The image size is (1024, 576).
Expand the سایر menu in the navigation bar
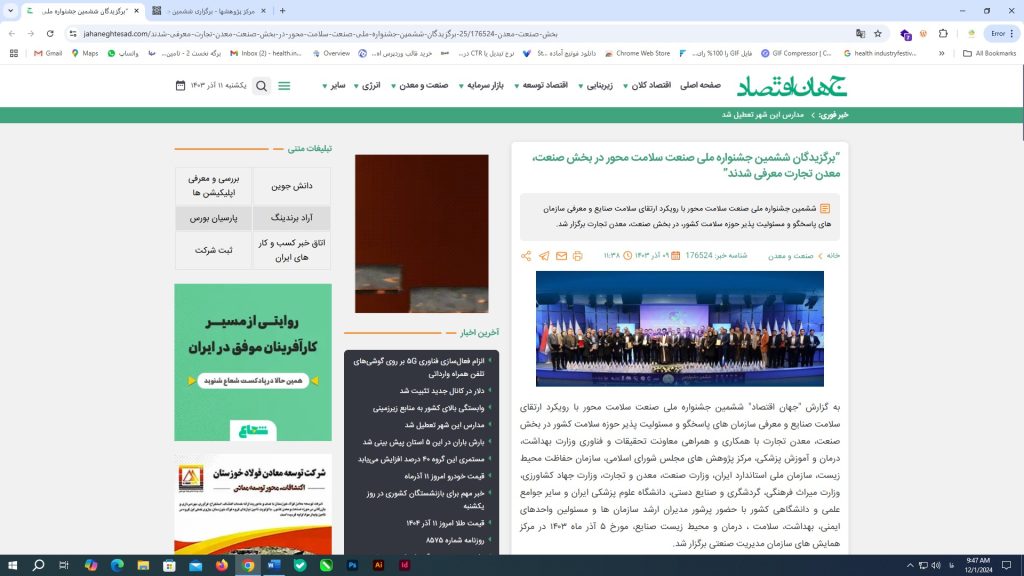click(333, 86)
